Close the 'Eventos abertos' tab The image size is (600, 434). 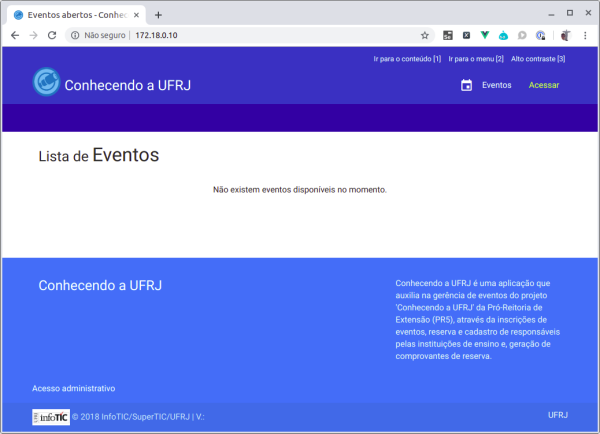point(136,15)
